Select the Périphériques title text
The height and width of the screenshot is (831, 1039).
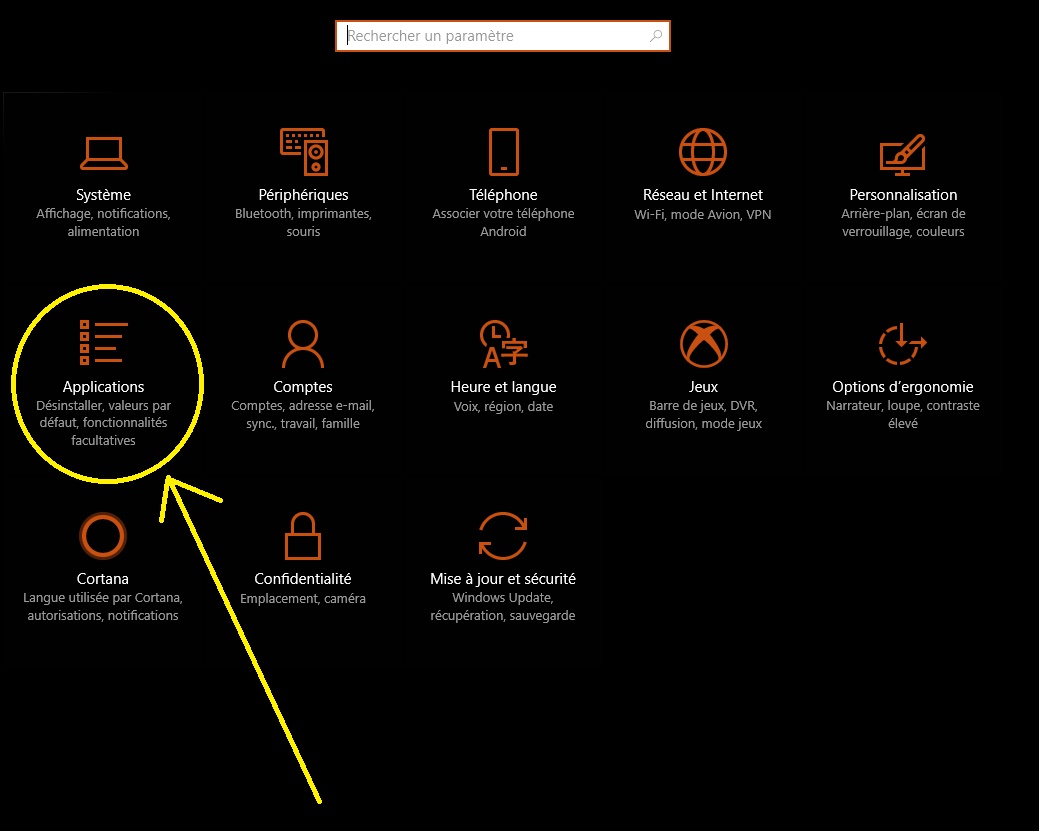pos(303,195)
